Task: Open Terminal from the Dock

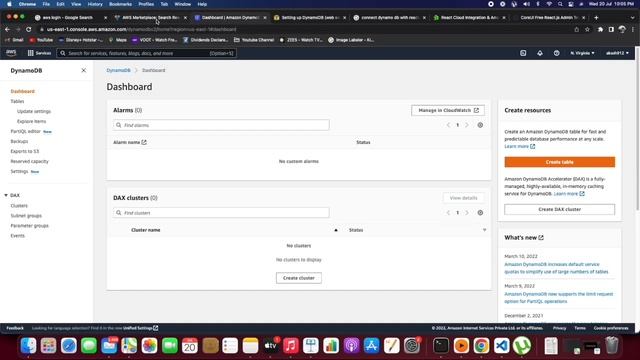Action: [441, 346]
